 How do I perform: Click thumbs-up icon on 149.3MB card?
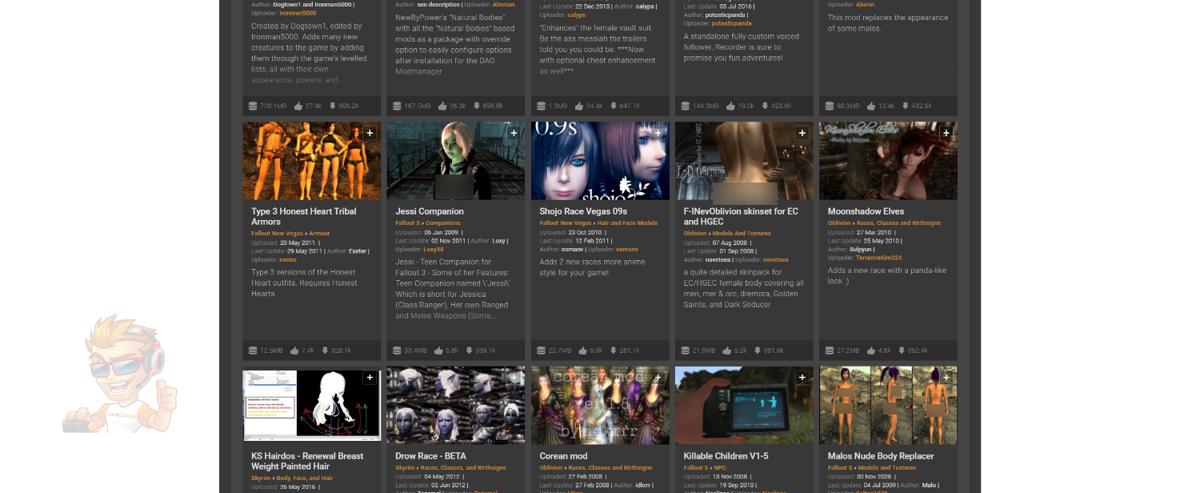731,105
